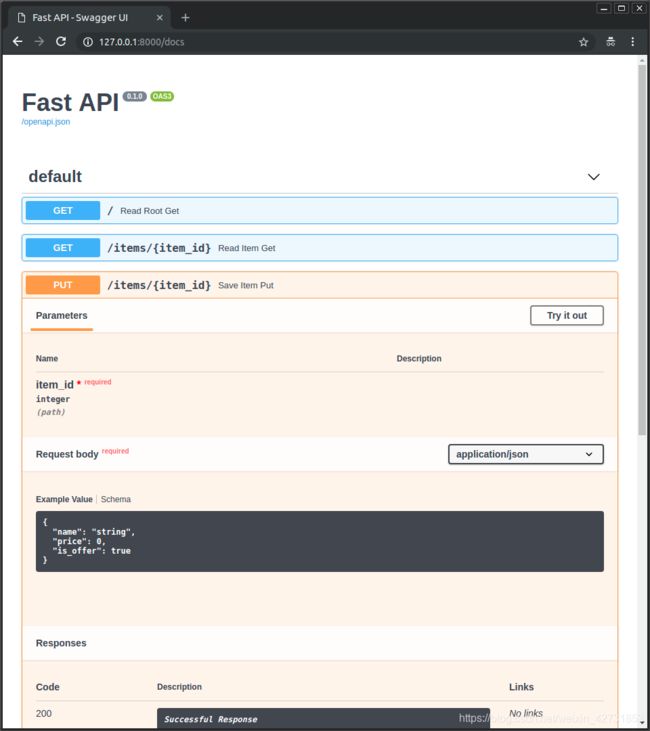Click the Try it out button
Image resolution: width=650 pixels, height=731 pixels.
pyautogui.click(x=567, y=316)
